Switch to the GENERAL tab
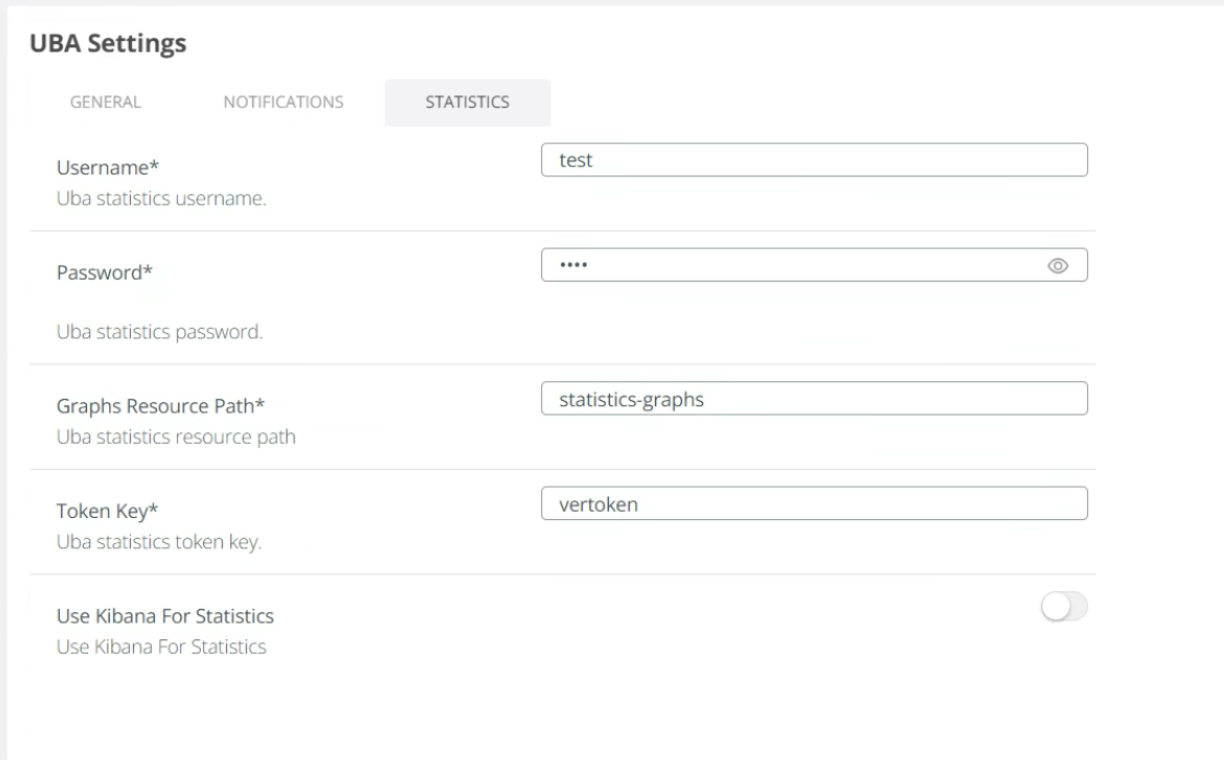 coord(104,102)
